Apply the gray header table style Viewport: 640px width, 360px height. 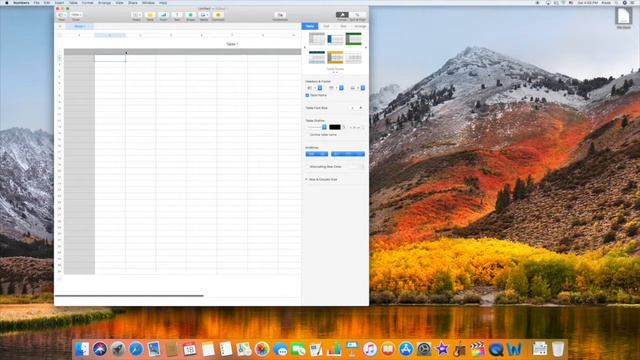(317, 39)
